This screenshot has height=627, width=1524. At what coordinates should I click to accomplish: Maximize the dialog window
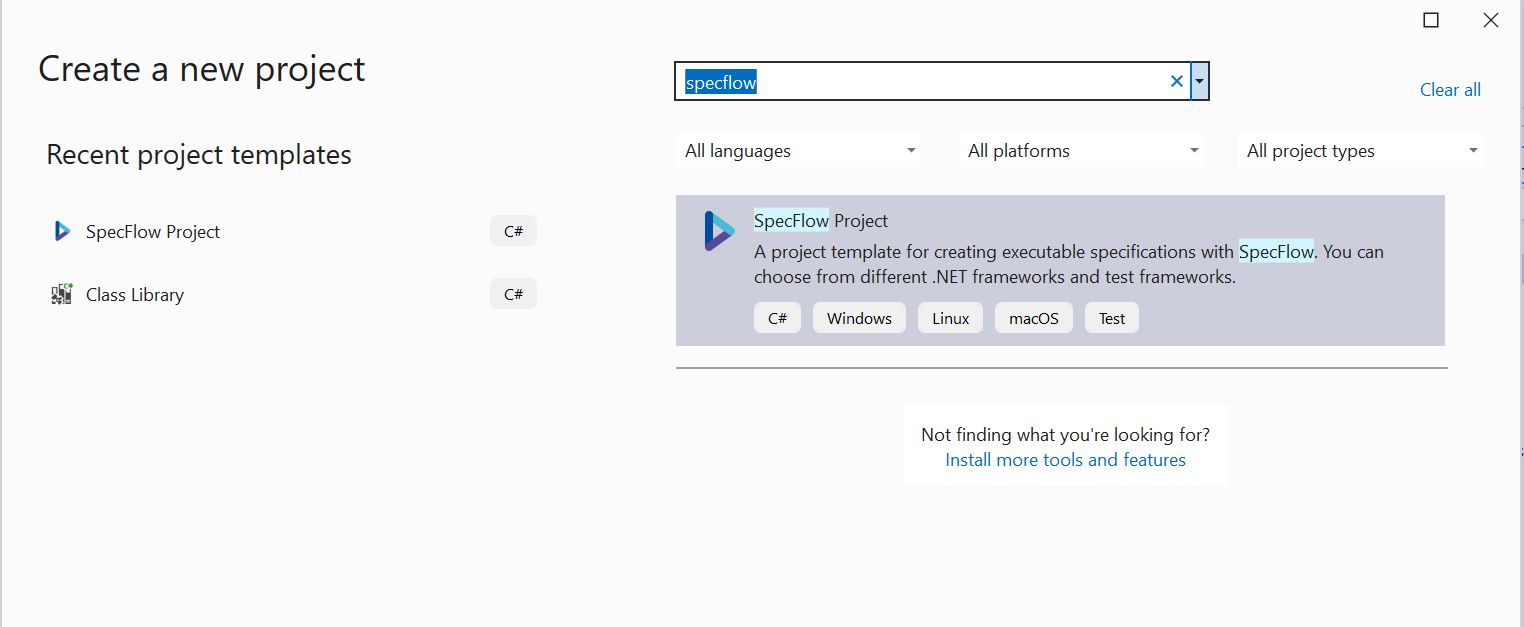[x=1431, y=20]
